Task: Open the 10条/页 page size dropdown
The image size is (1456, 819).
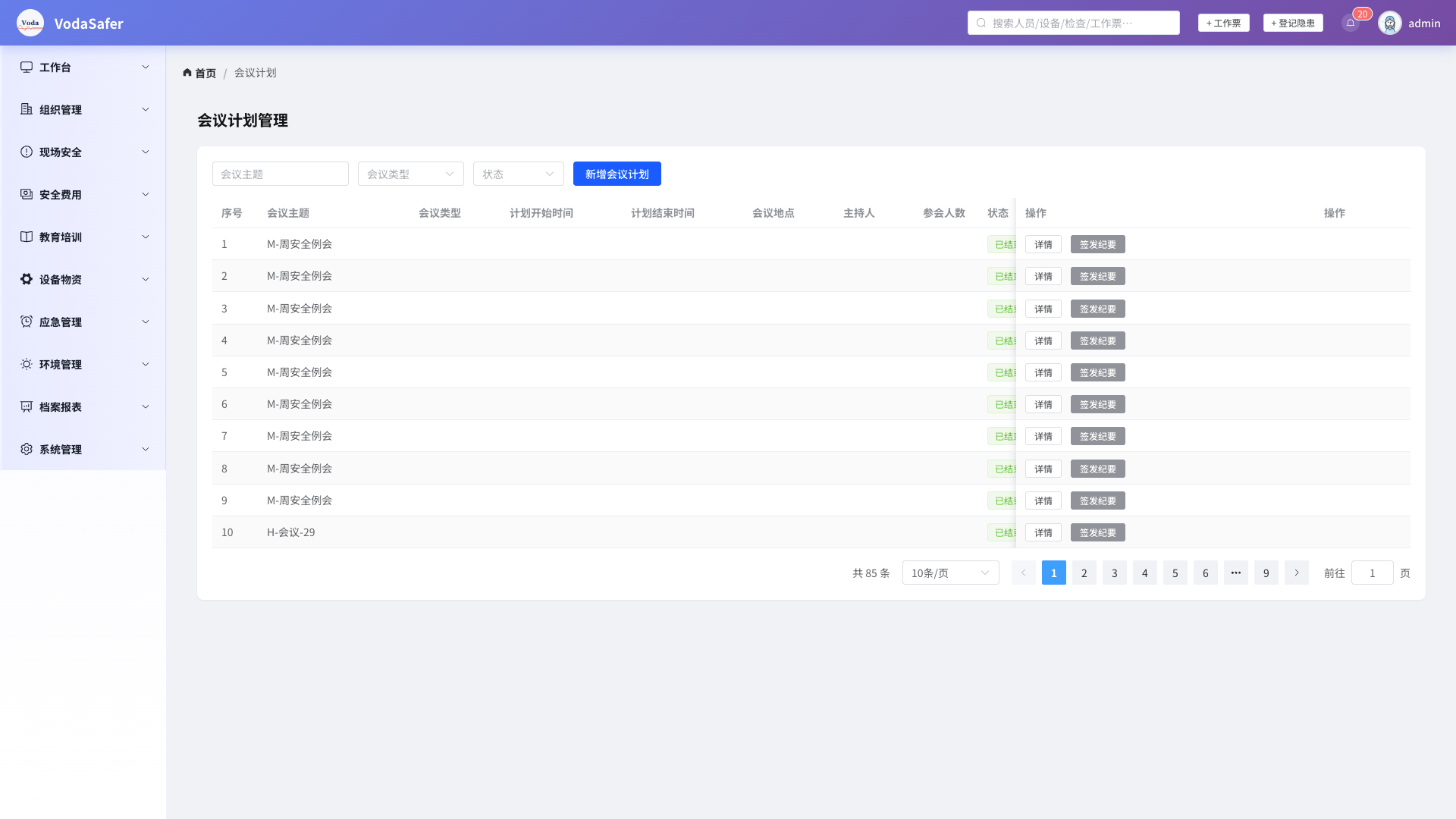Action: pyautogui.click(x=951, y=573)
